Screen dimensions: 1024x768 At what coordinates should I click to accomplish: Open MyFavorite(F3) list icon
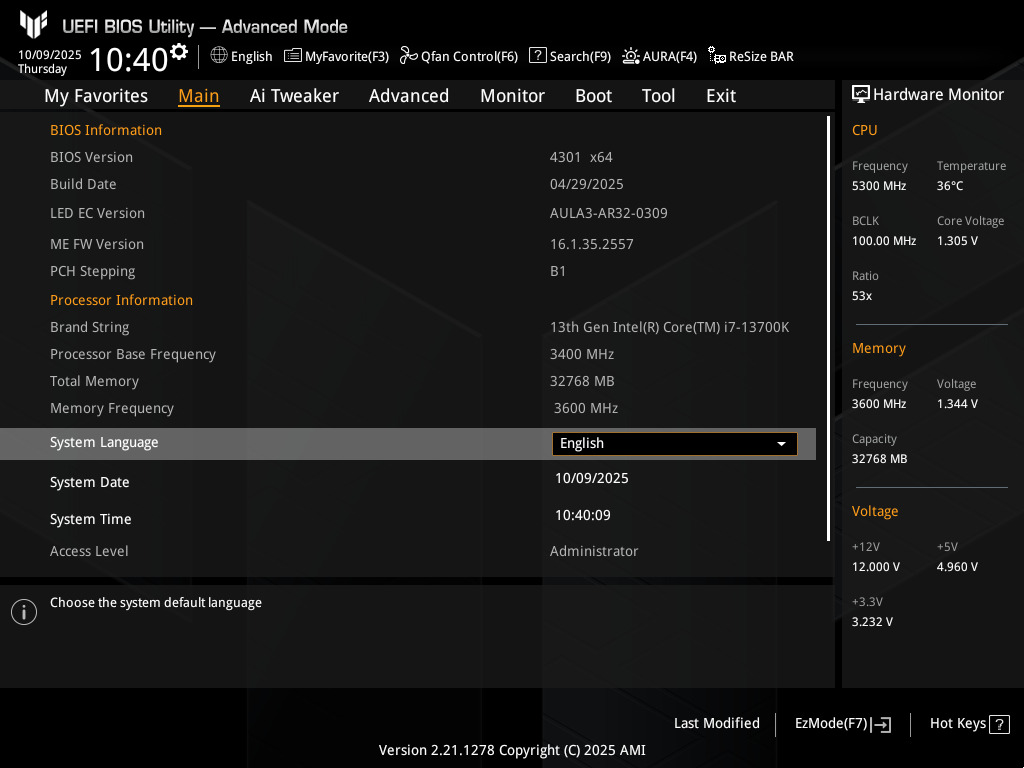click(293, 56)
